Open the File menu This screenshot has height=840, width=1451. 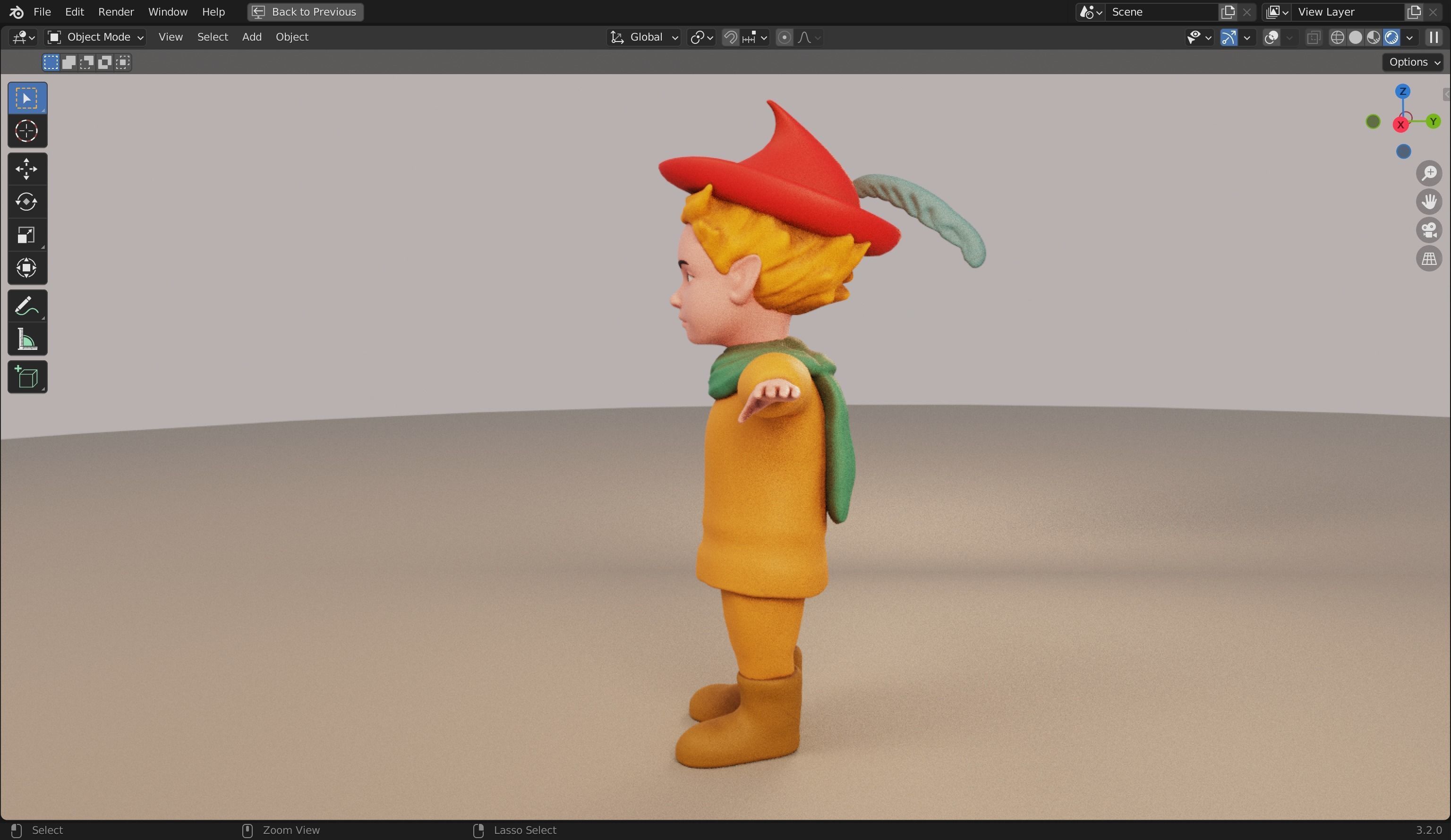coord(42,11)
